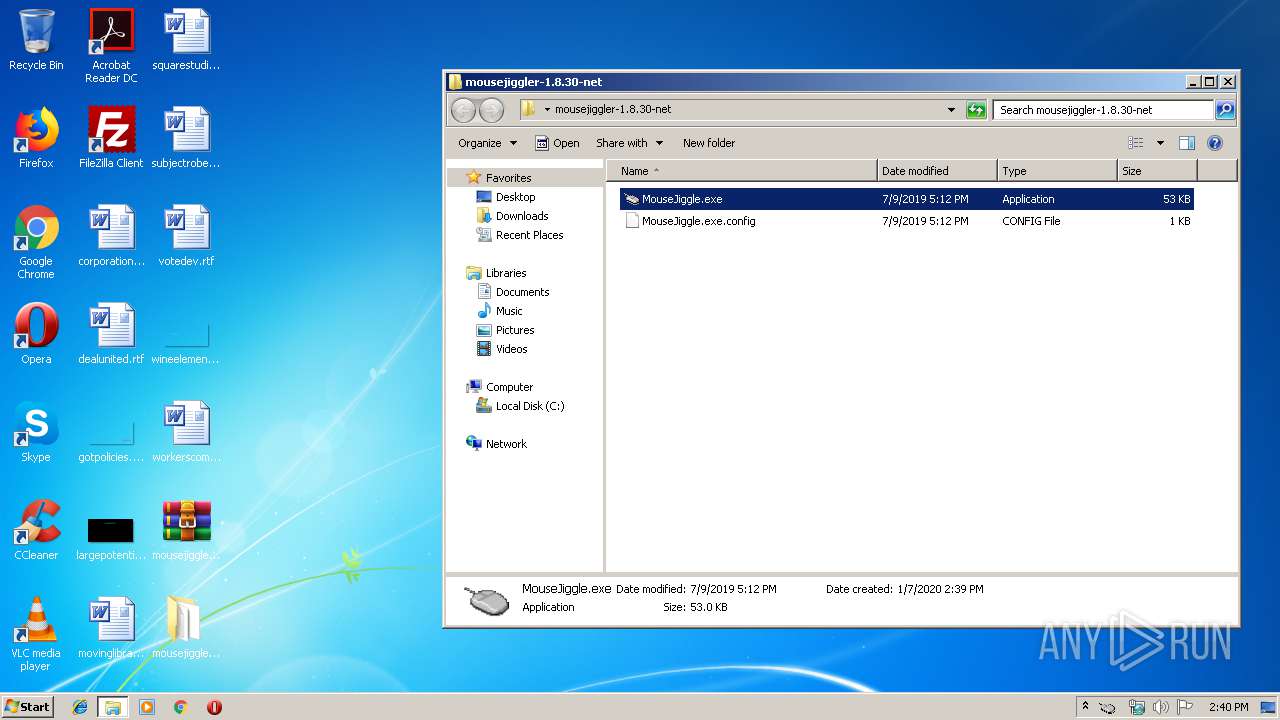
Task: Toggle the preview pane button
Action: 1187,143
